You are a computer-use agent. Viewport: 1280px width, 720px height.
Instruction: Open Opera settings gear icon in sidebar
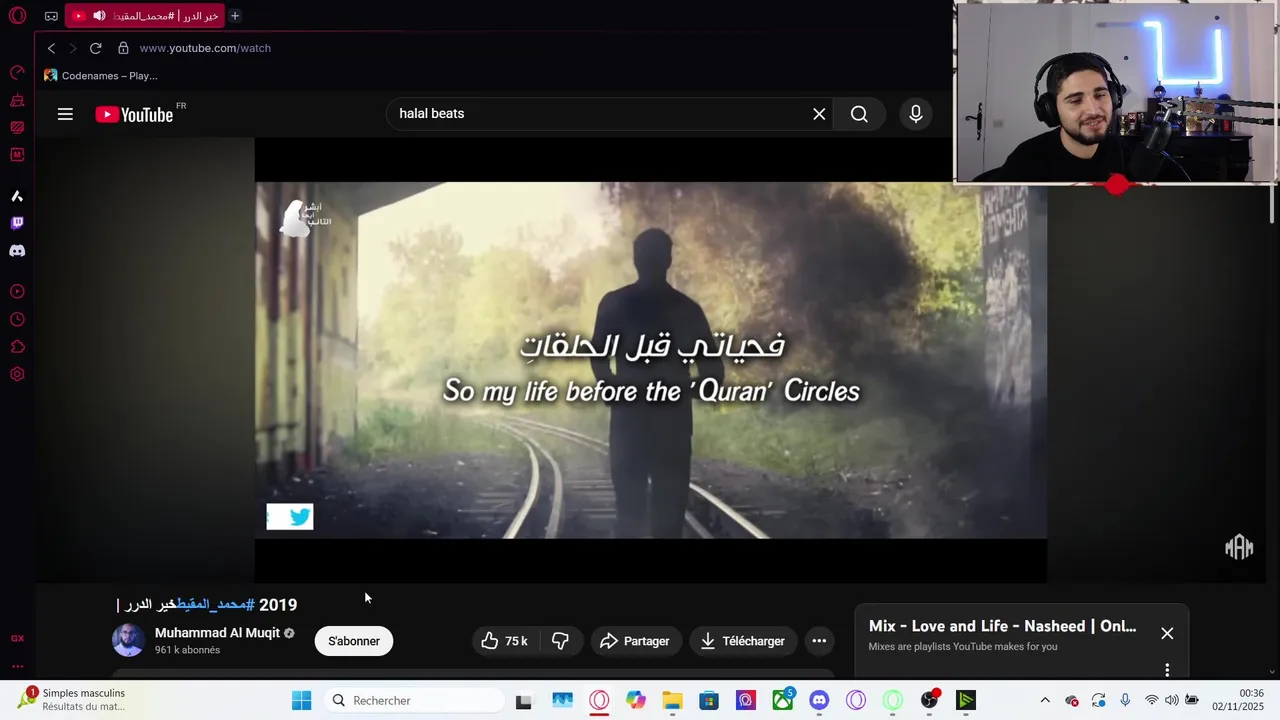coord(17,374)
